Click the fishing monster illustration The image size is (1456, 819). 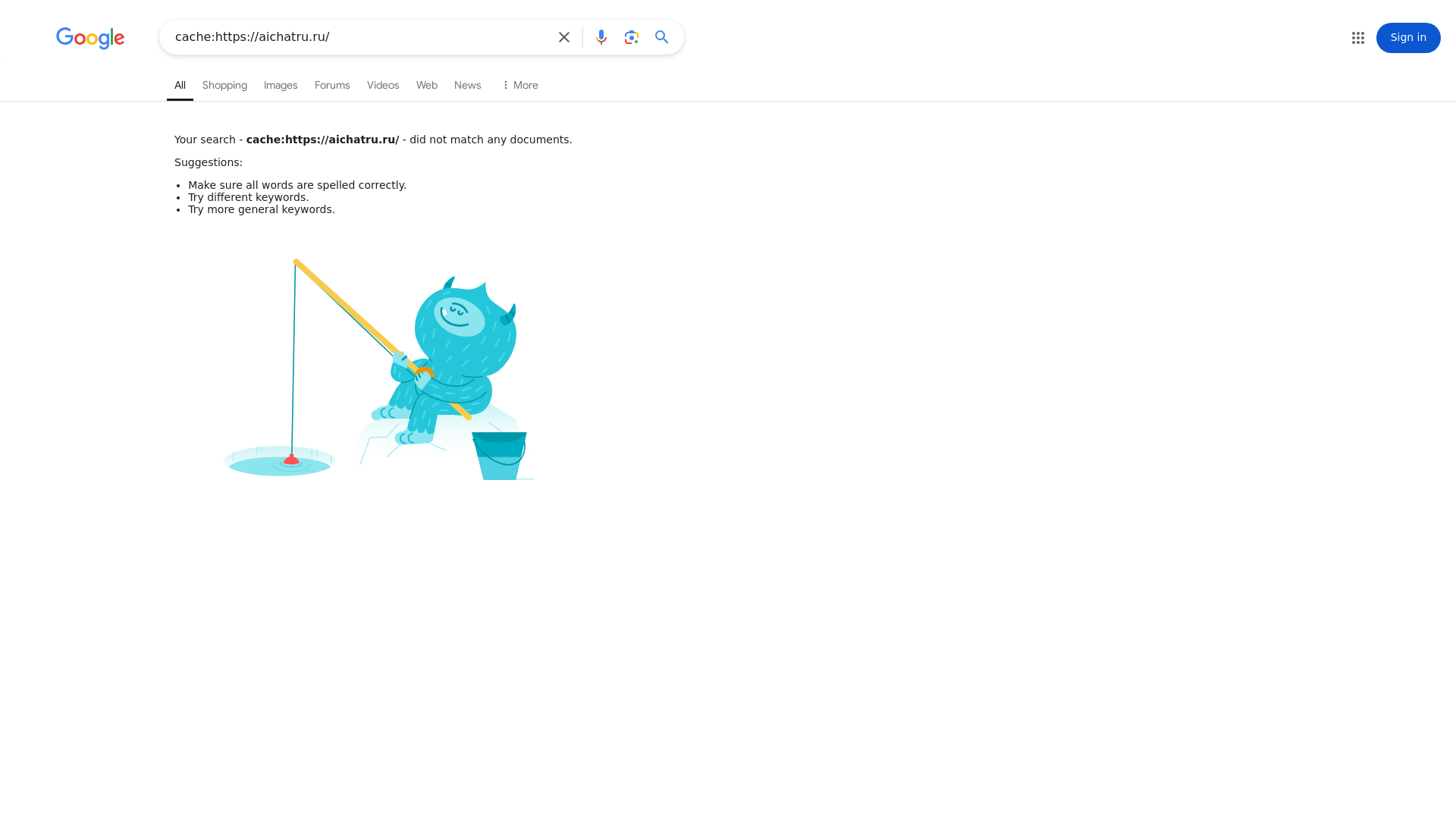point(379,369)
